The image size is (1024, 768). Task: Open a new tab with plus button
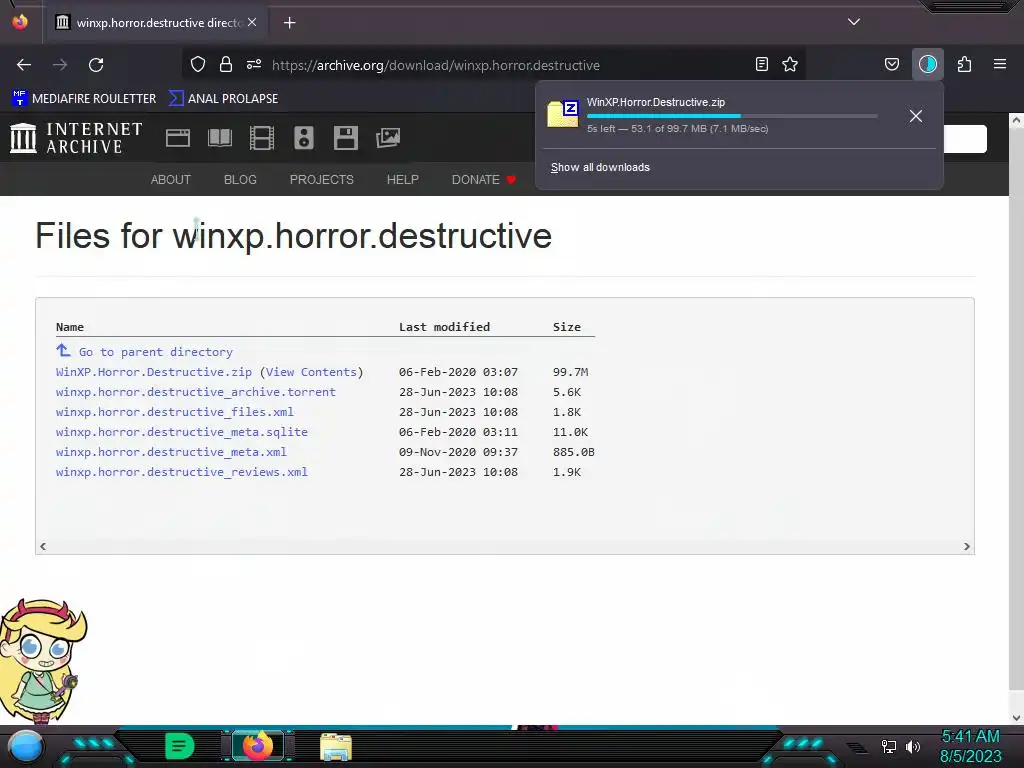coord(289,23)
